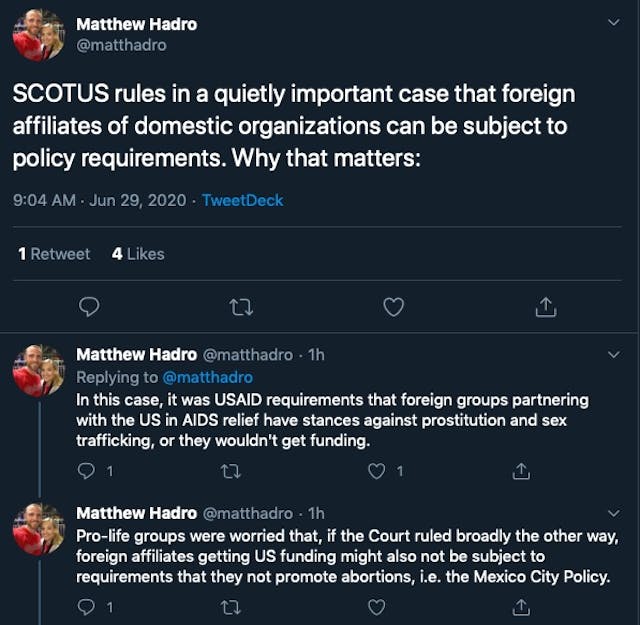Click the @matthadro mention after Replying to
This screenshot has width=640, height=625.
(206, 377)
